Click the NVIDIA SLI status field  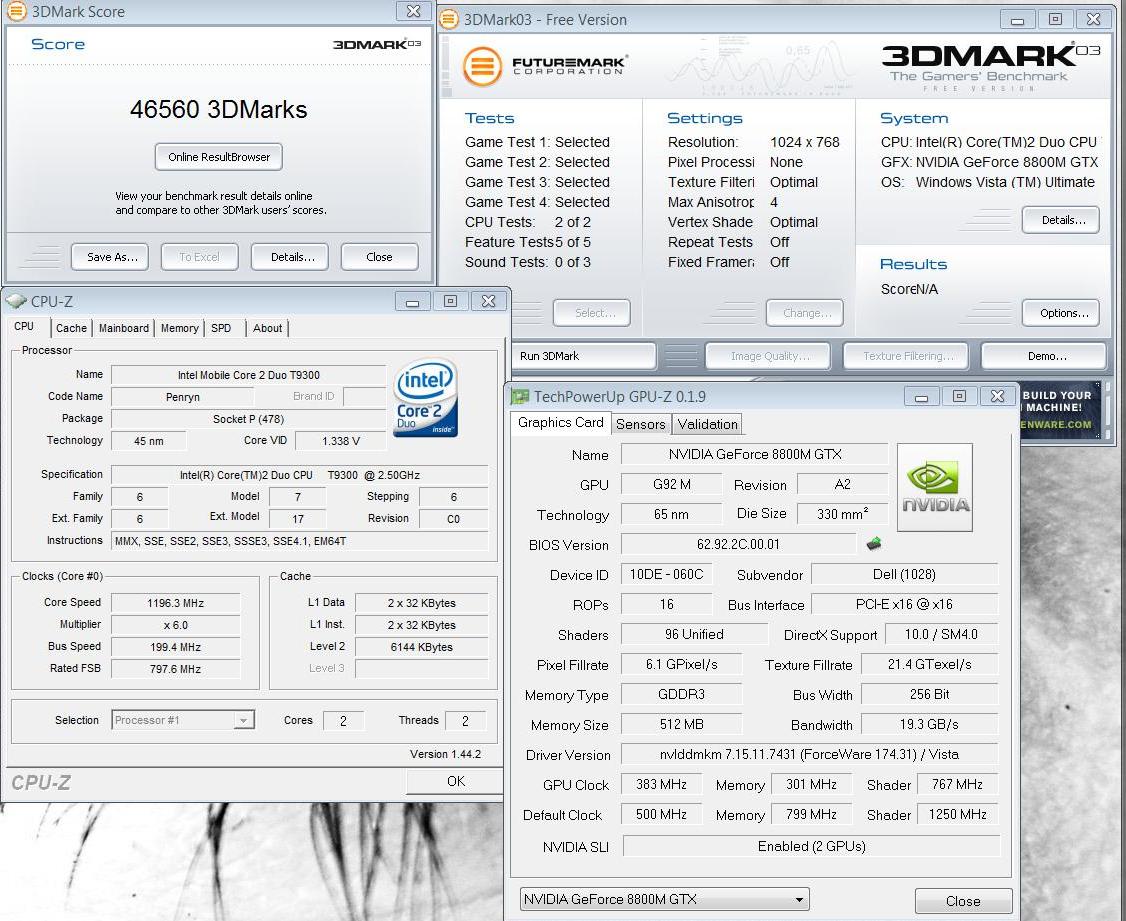pos(811,846)
